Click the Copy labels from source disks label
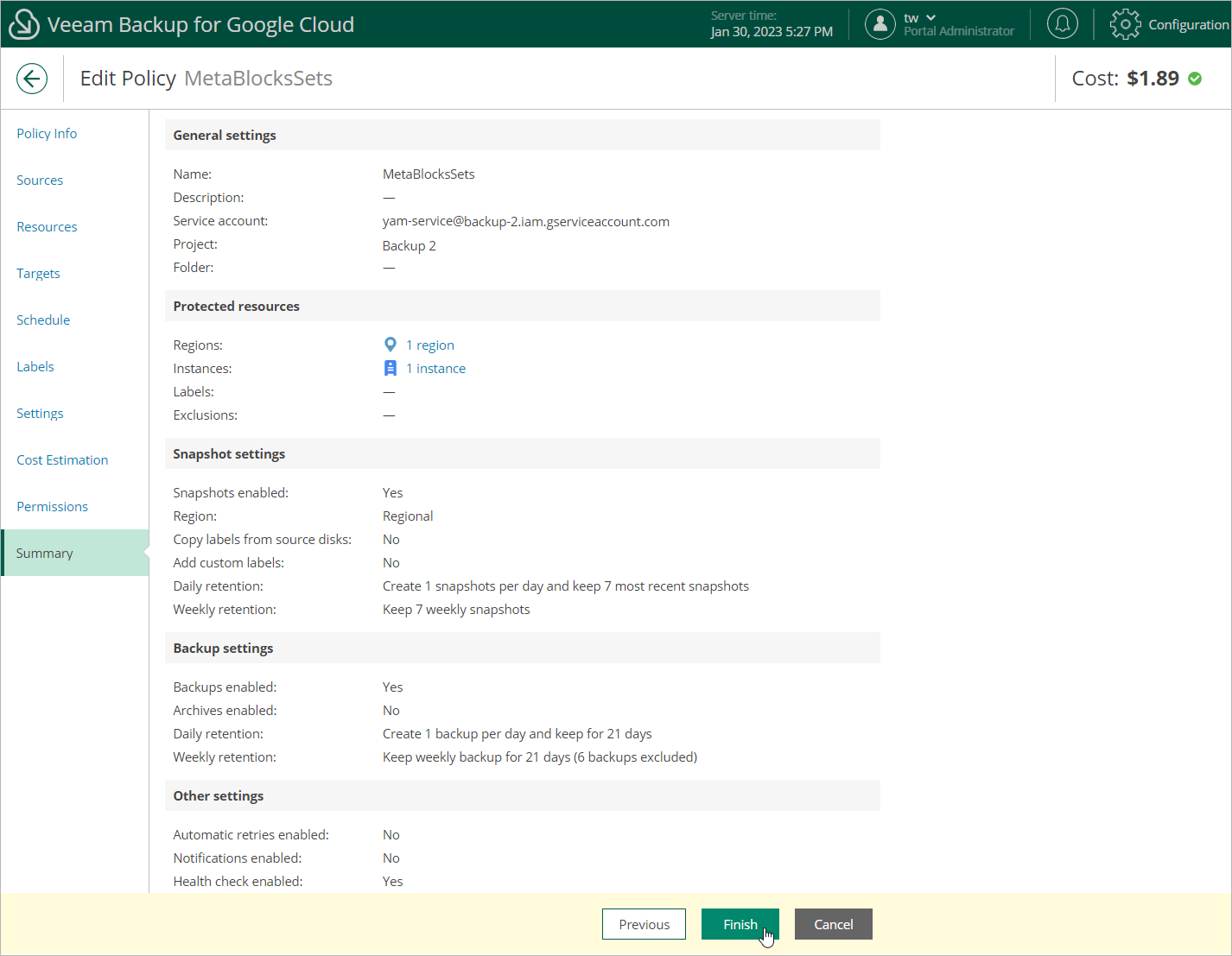The width and height of the screenshot is (1232, 956). 262,539
